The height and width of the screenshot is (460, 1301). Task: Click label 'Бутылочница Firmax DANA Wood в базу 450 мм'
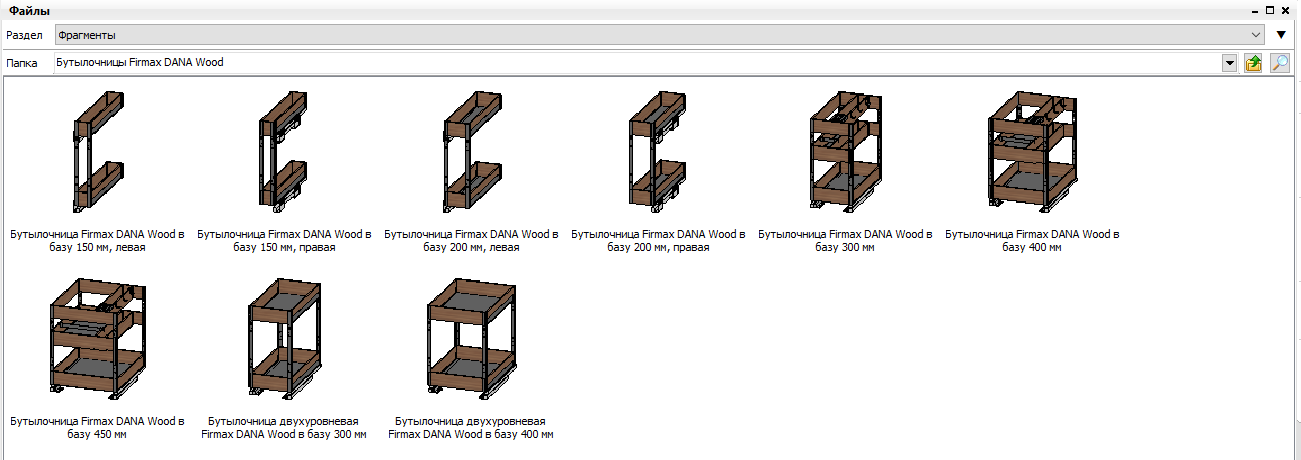[x=98, y=428]
